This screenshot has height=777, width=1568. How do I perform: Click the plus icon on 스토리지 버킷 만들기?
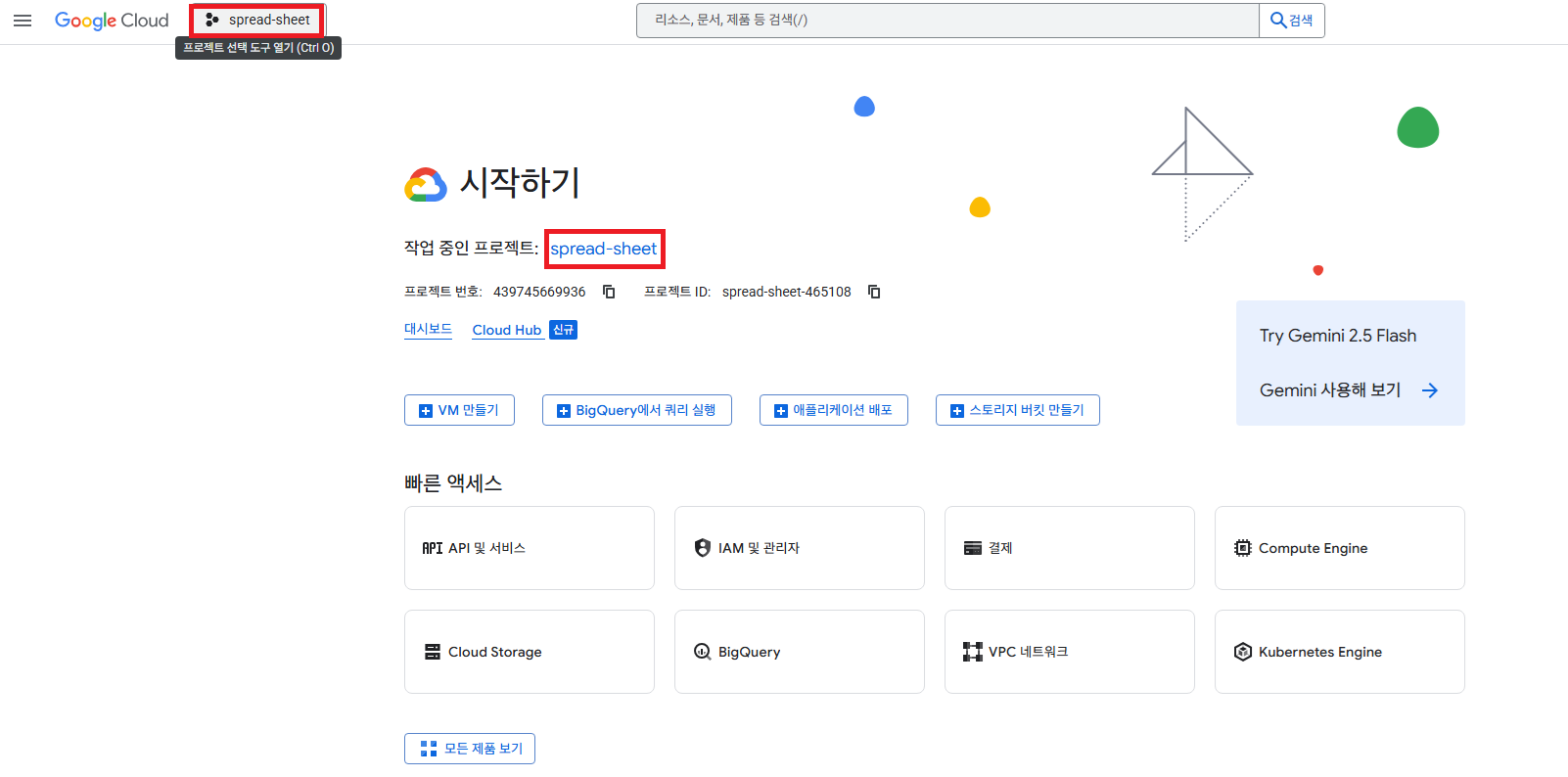(x=956, y=411)
